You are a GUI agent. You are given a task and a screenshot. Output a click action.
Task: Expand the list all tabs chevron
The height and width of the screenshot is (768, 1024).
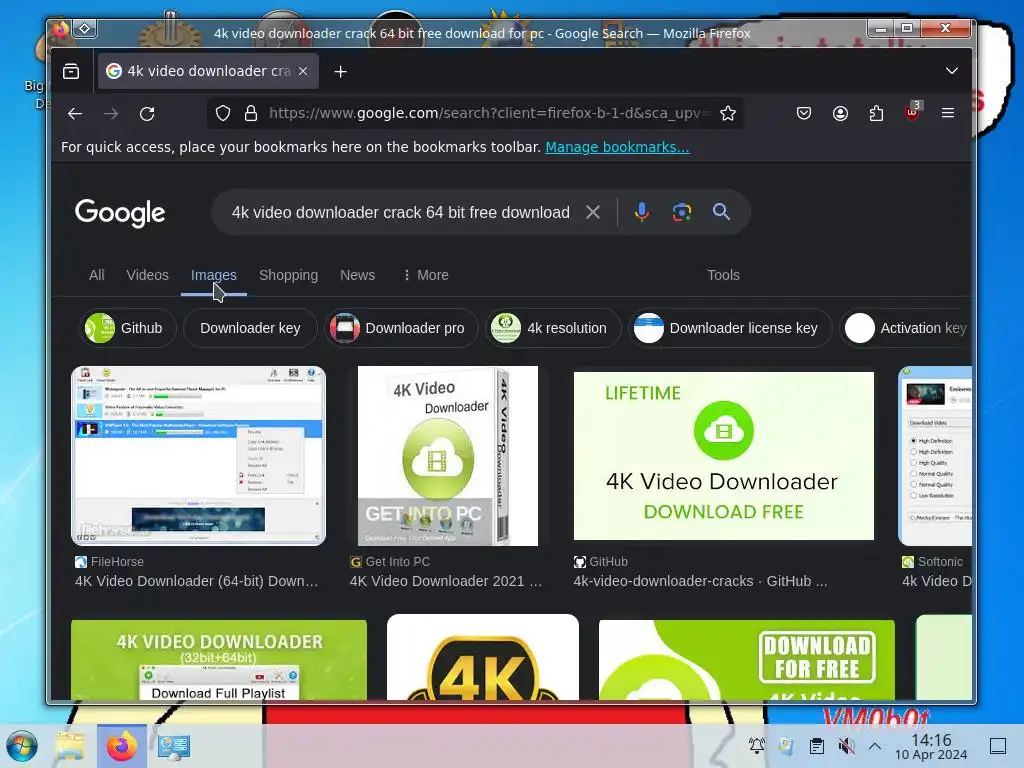(x=952, y=71)
